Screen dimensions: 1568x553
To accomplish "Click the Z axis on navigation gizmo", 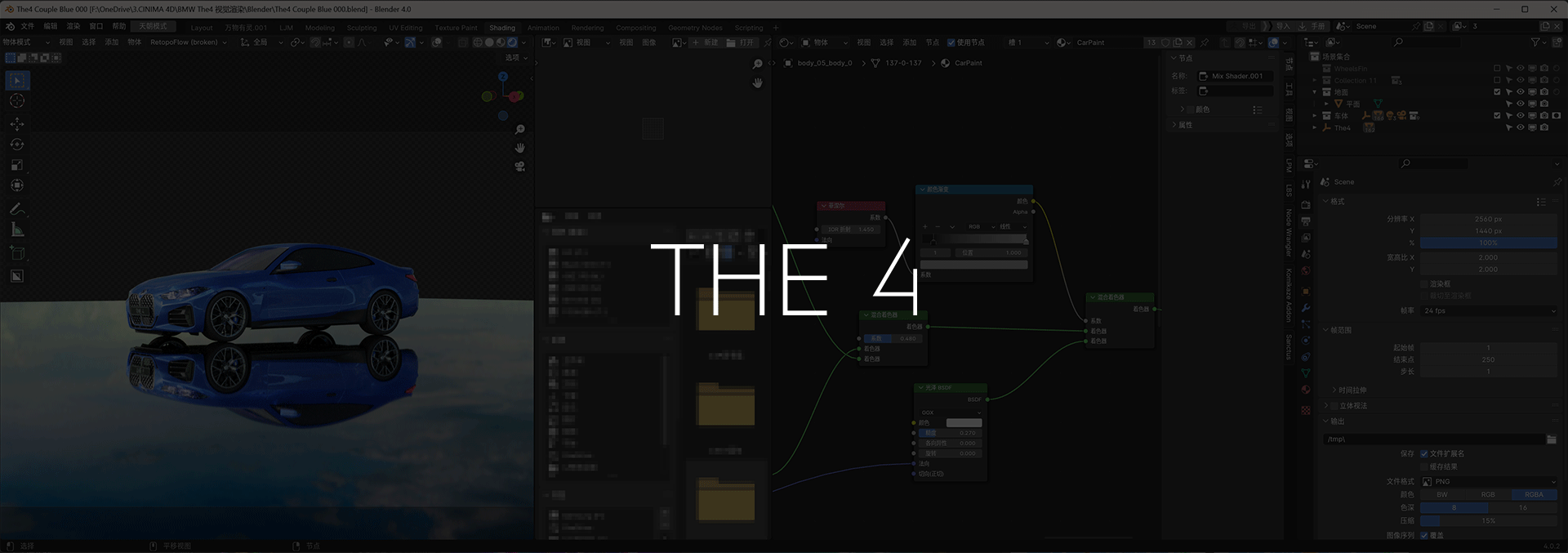I will click(503, 76).
